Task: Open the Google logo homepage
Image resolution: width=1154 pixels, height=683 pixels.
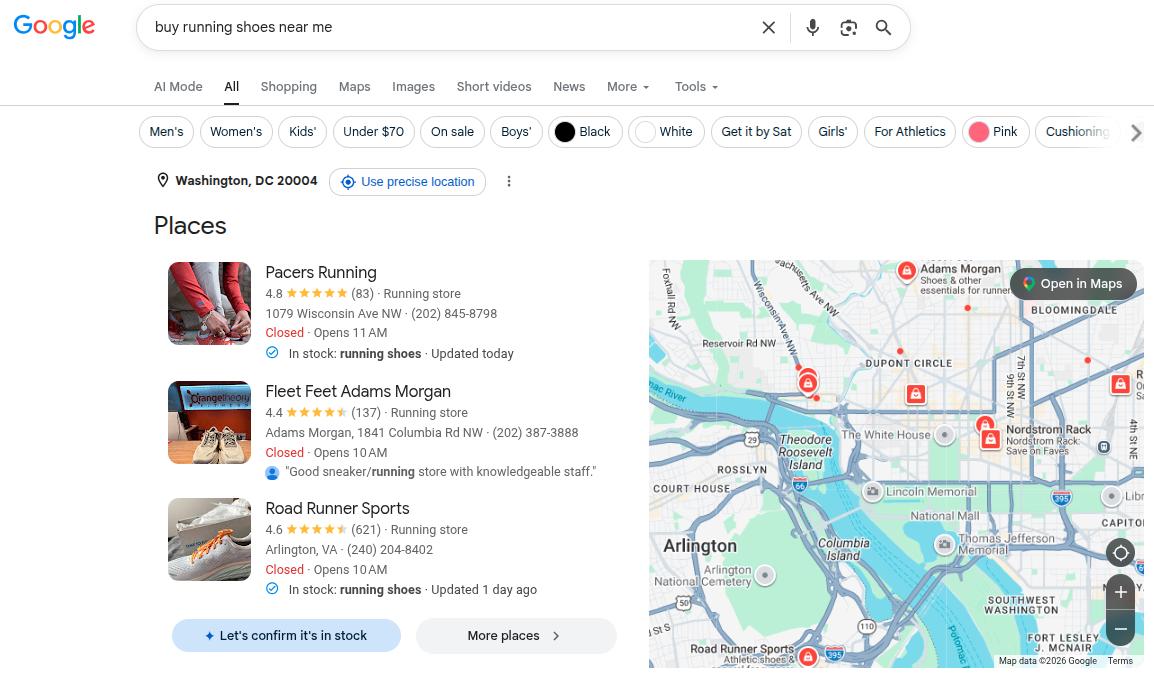Action: pos(54,26)
